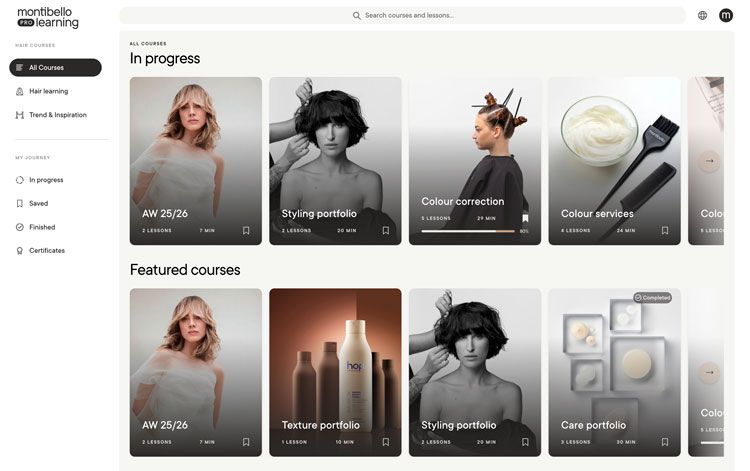
Task: Click the "In progress" section heading
Action: [165, 58]
